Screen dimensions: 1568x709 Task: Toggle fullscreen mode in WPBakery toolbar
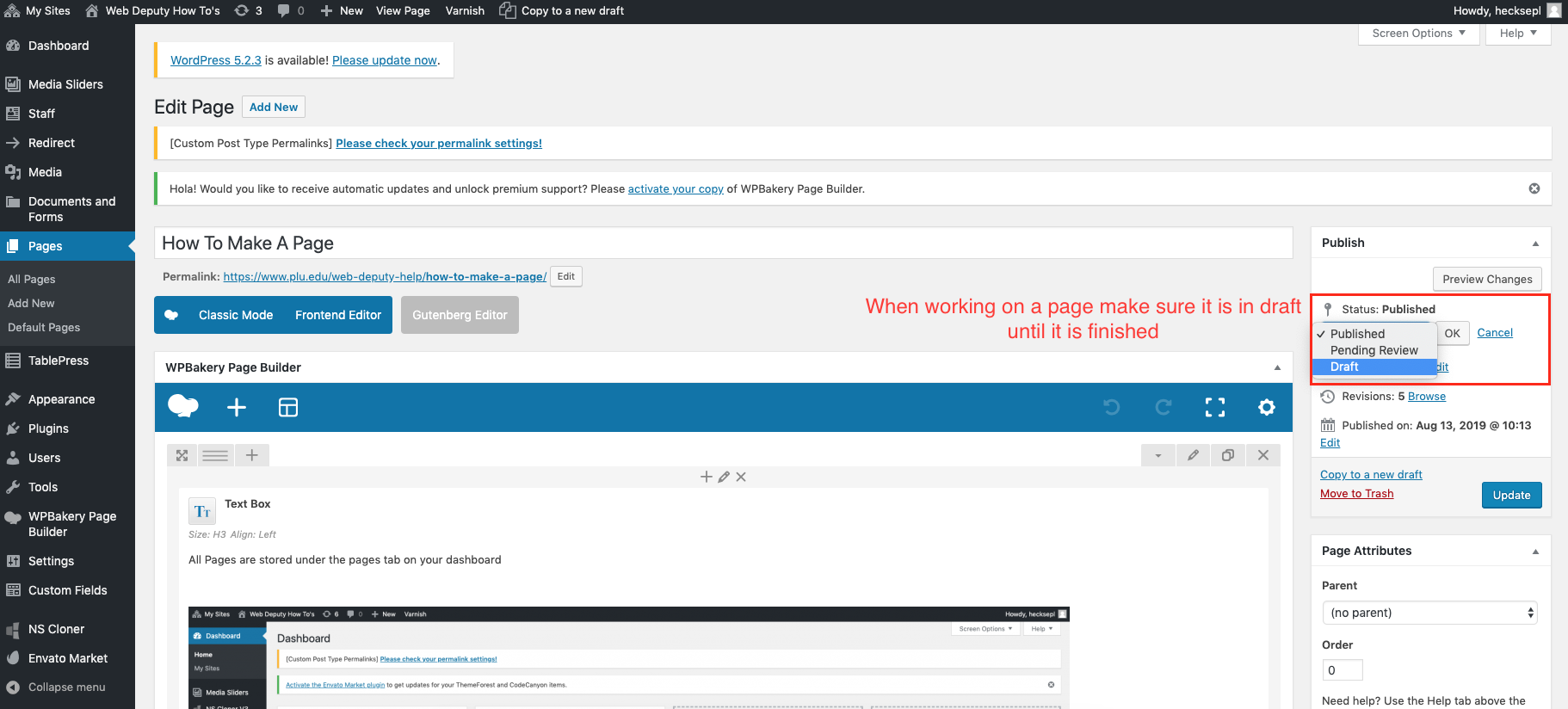pos(1215,407)
